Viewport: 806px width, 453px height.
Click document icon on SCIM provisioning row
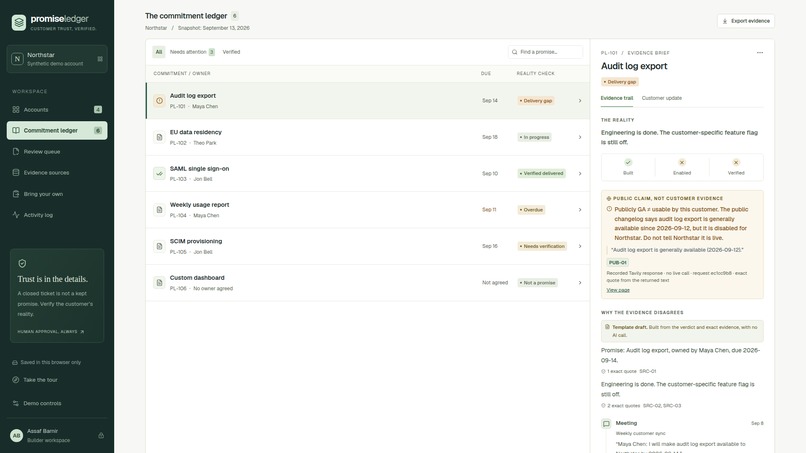click(159, 246)
